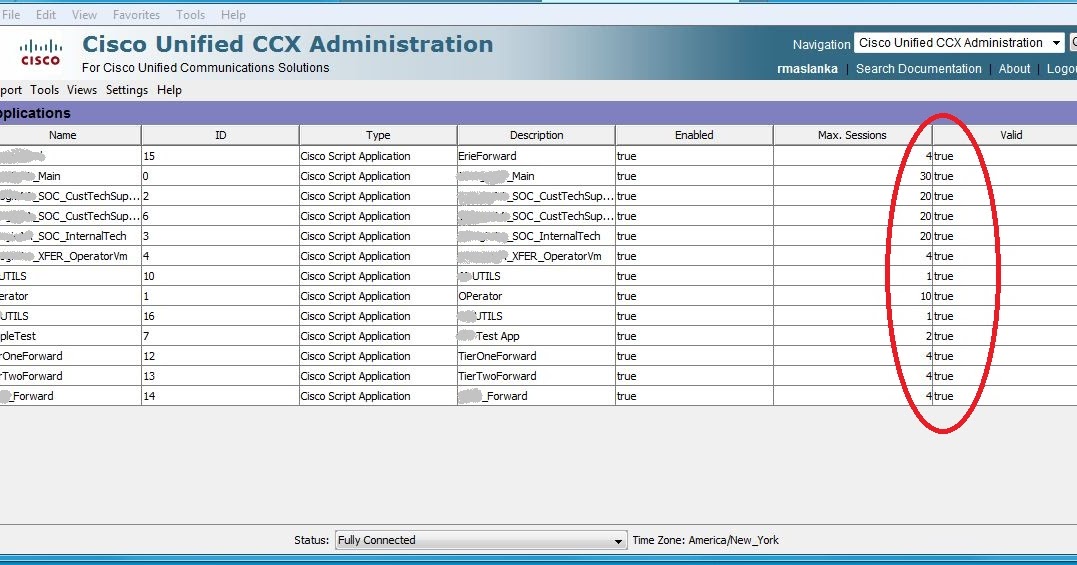Viewport: 1077px width, 565px height.
Task: Sort by the Description column header
Action: [536, 135]
